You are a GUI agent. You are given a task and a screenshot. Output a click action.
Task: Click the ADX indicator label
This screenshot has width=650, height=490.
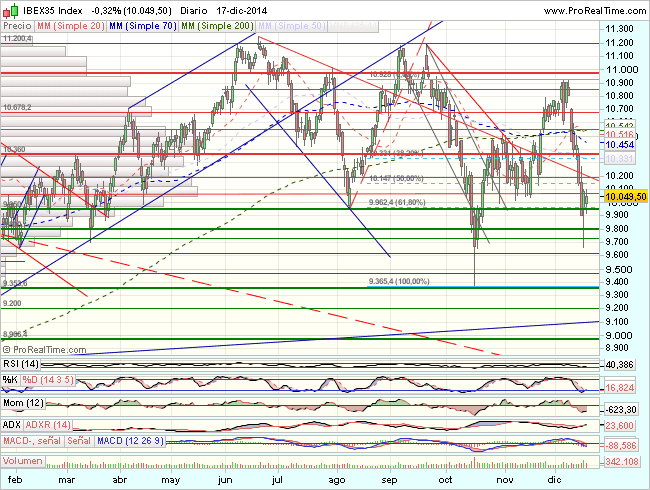[12, 425]
